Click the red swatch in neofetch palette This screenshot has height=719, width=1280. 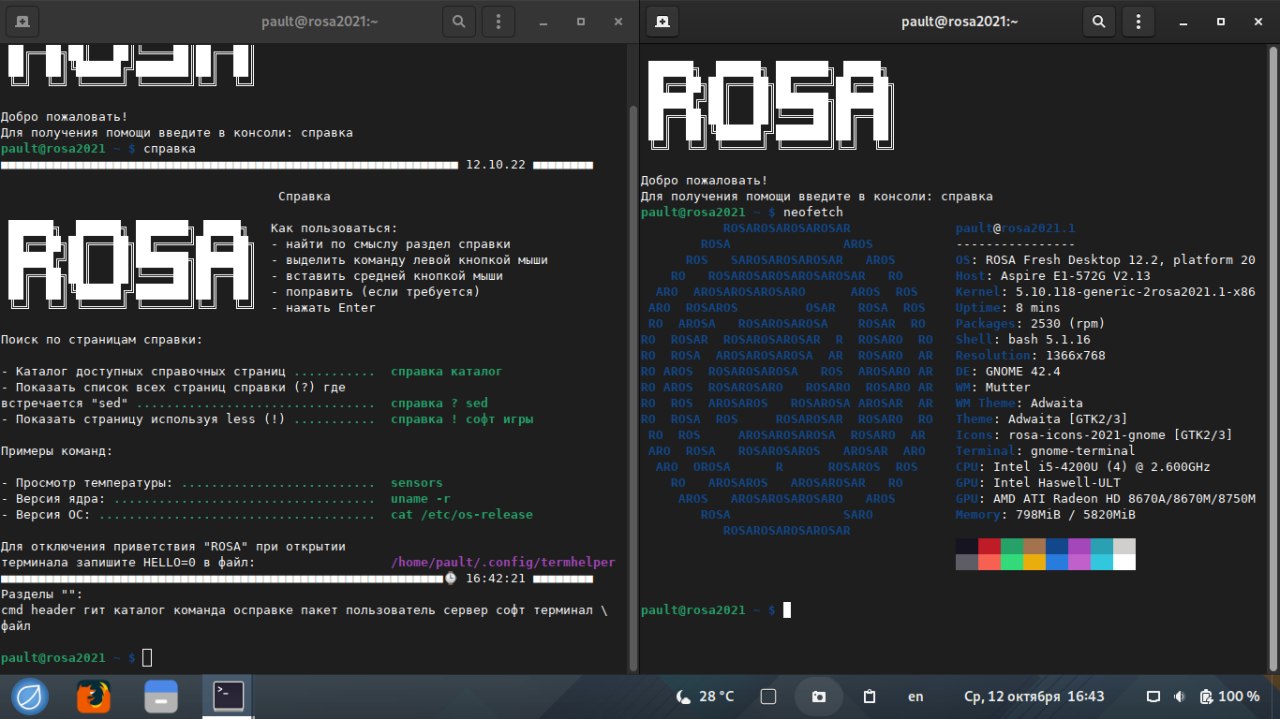989,546
